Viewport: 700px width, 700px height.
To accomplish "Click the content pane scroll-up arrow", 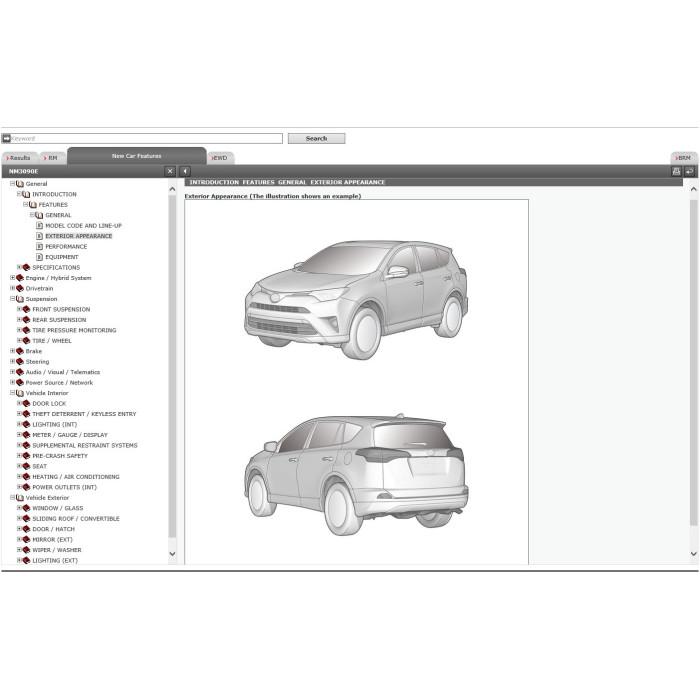I will 693,189.
